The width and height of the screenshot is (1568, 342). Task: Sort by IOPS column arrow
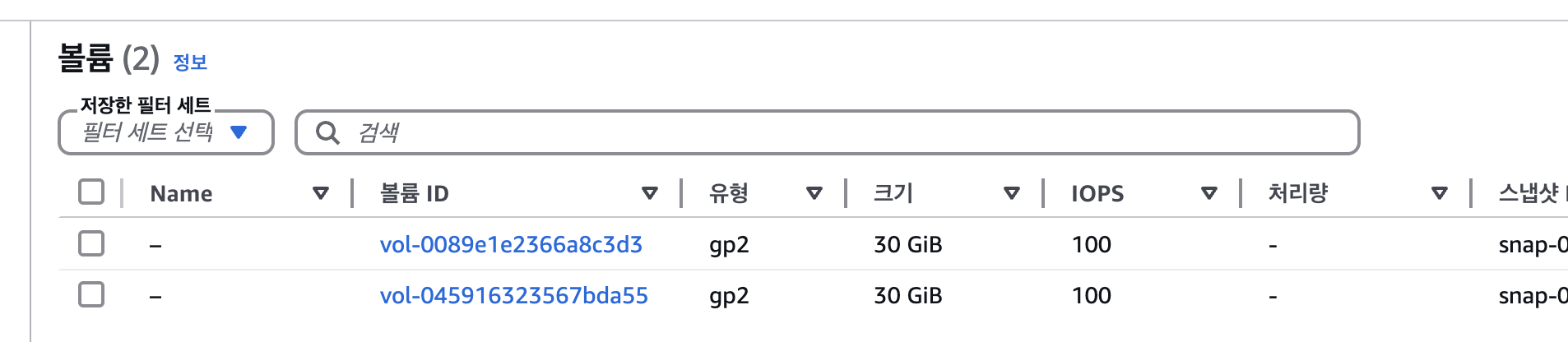(1209, 193)
